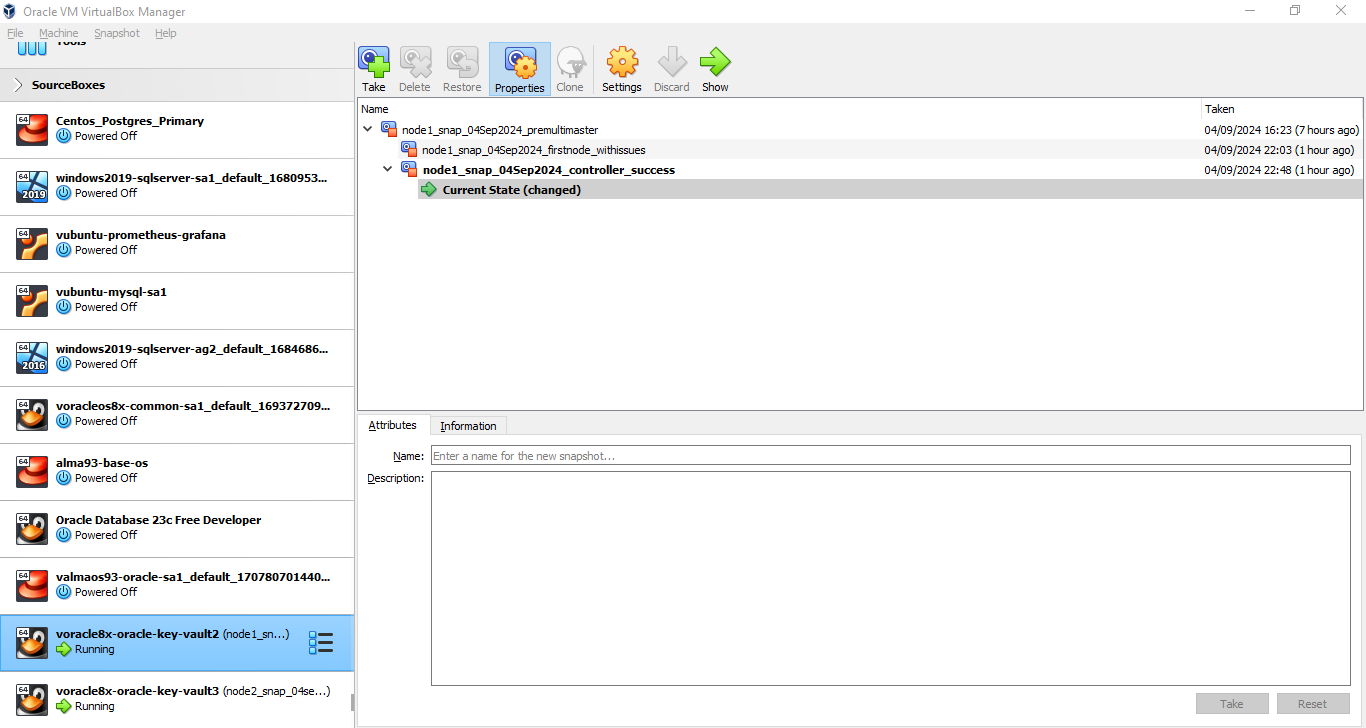The image size is (1366, 728).
Task: Select the node1_snap_04Sep2024_premultimaster snapshot name
Action: pos(500,130)
